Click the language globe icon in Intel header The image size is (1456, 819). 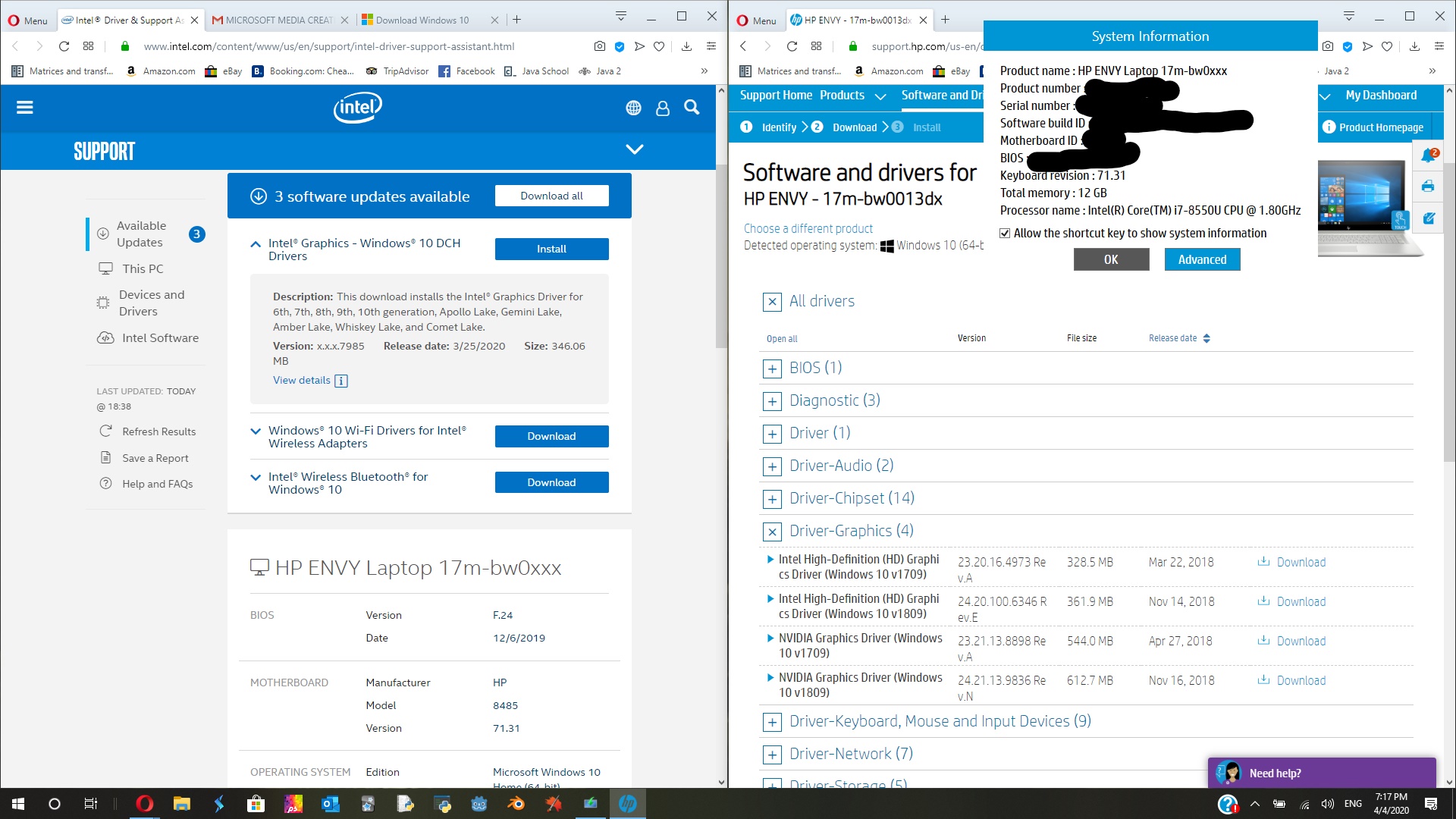click(x=634, y=107)
